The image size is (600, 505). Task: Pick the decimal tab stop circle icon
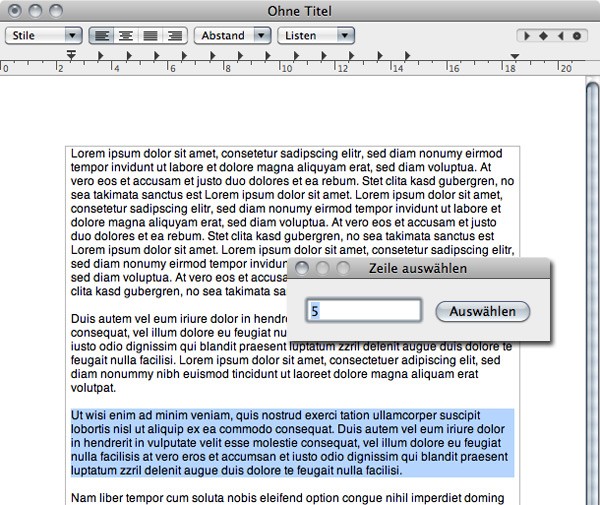point(576,36)
